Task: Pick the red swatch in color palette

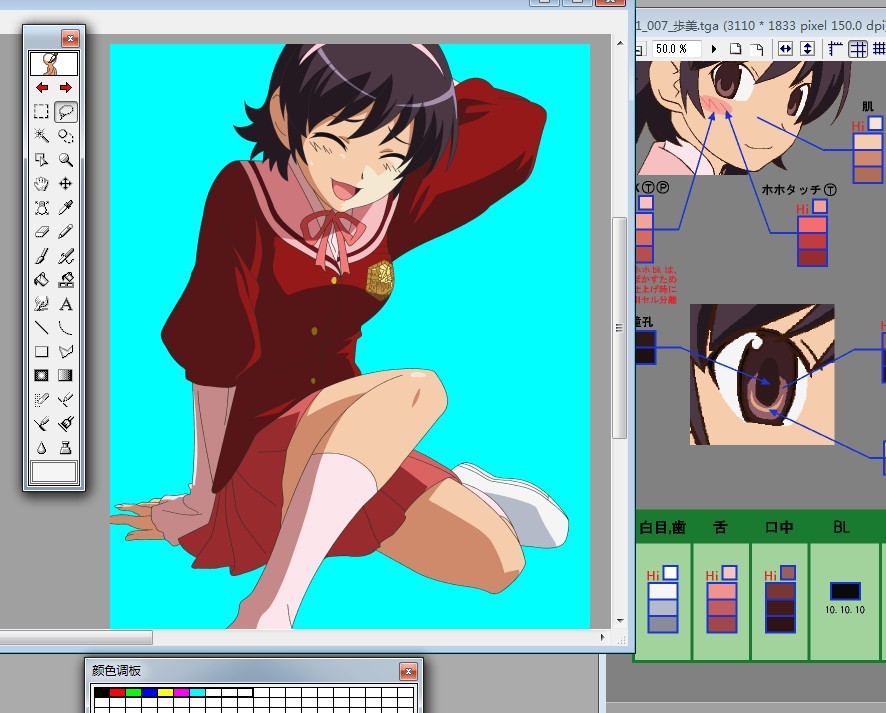Action: coord(116,692)
